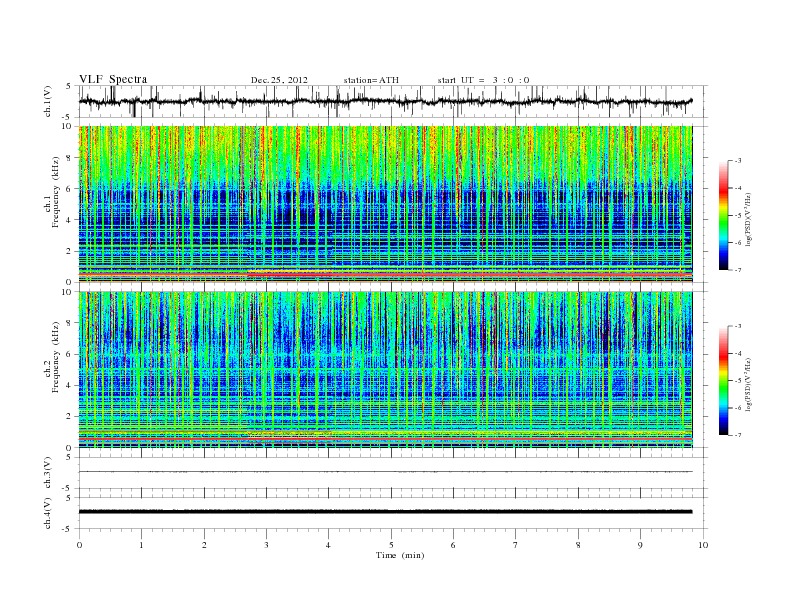This screenshot has height=612, width=792.
Task: Click the "ch.1(V)" waveform axis label
Action: pyautogui.click(x=48, y=101)
